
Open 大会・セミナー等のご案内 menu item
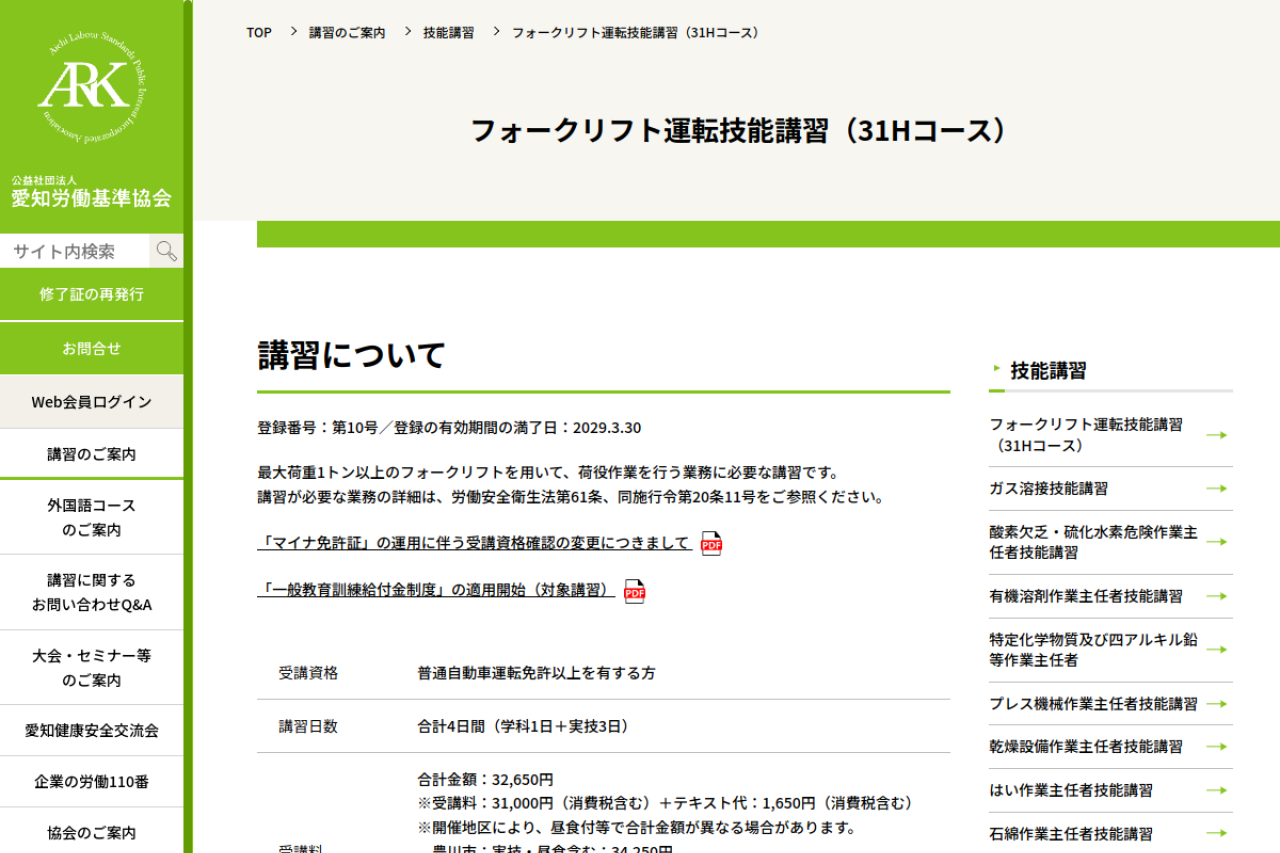point(92,668)
